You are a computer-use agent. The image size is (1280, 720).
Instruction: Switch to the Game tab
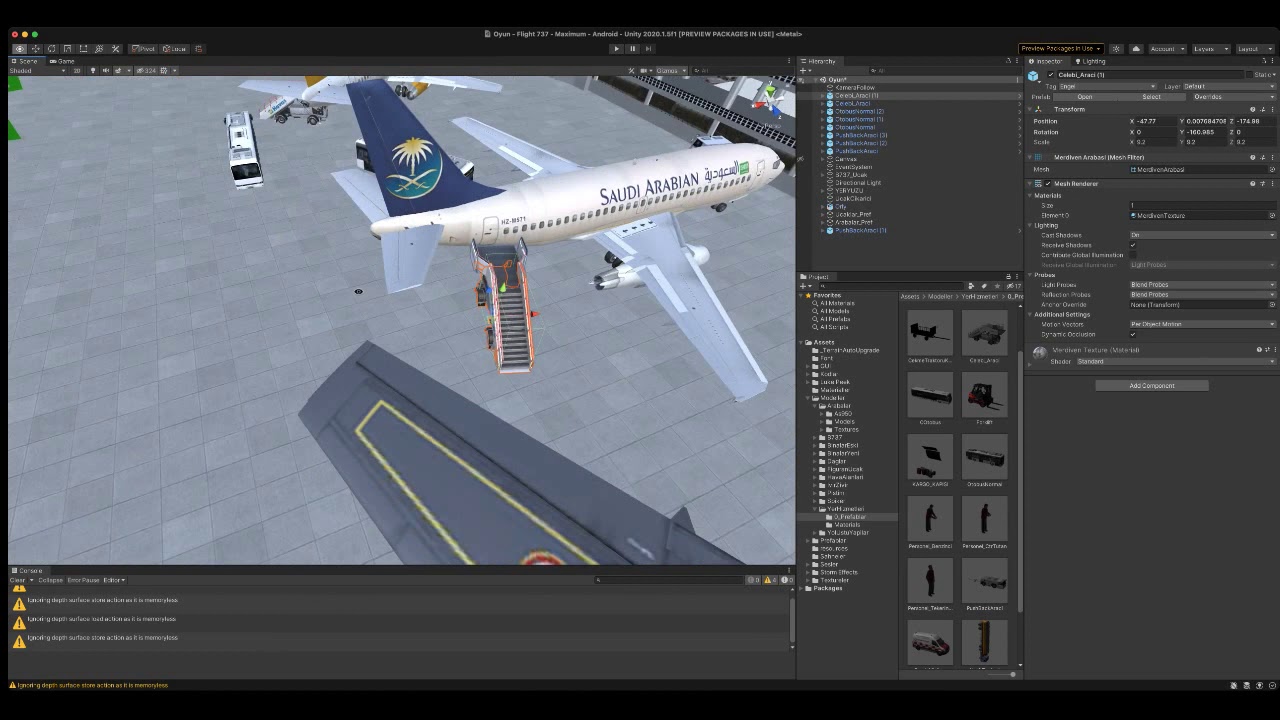pyautogui.click(x=63, y=61)
